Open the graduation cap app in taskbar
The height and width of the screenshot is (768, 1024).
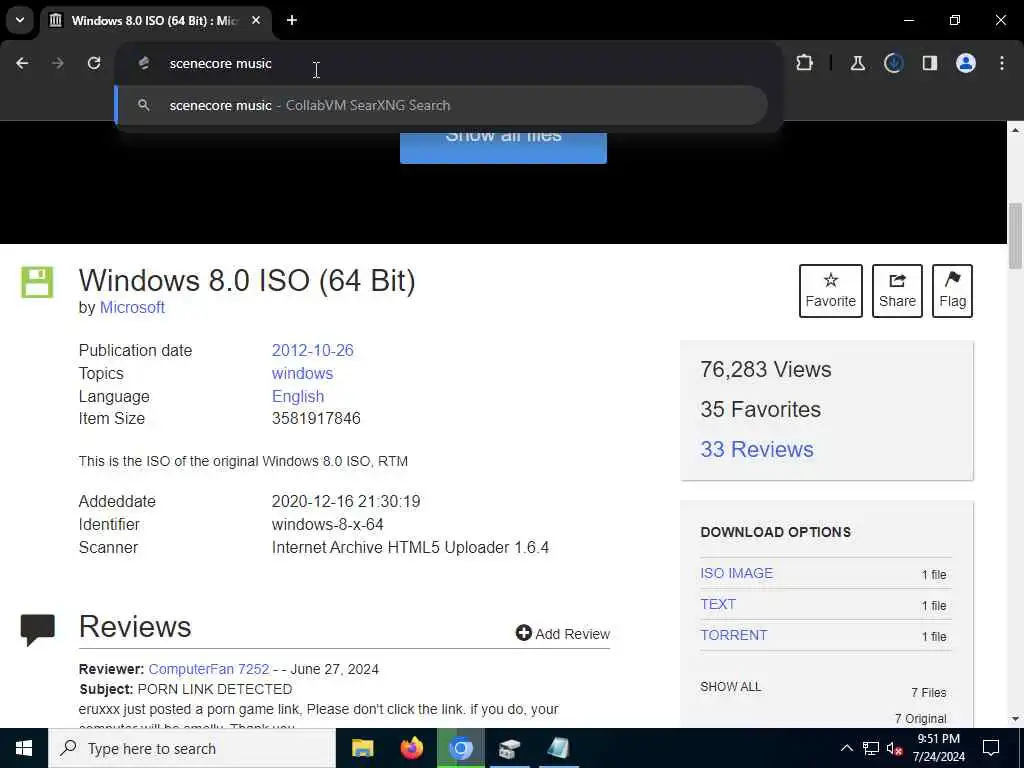pyautogui.click(x=509, y=748)
